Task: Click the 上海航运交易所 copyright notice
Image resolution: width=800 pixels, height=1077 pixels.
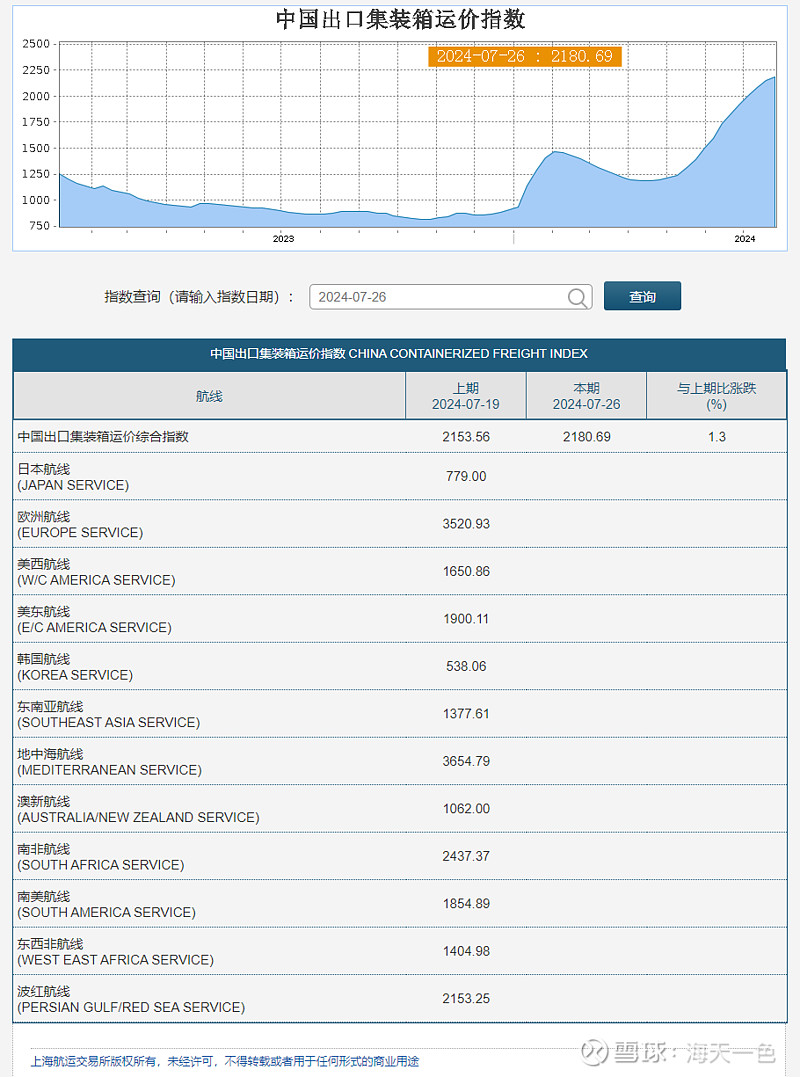Action: coord(225,1061)
